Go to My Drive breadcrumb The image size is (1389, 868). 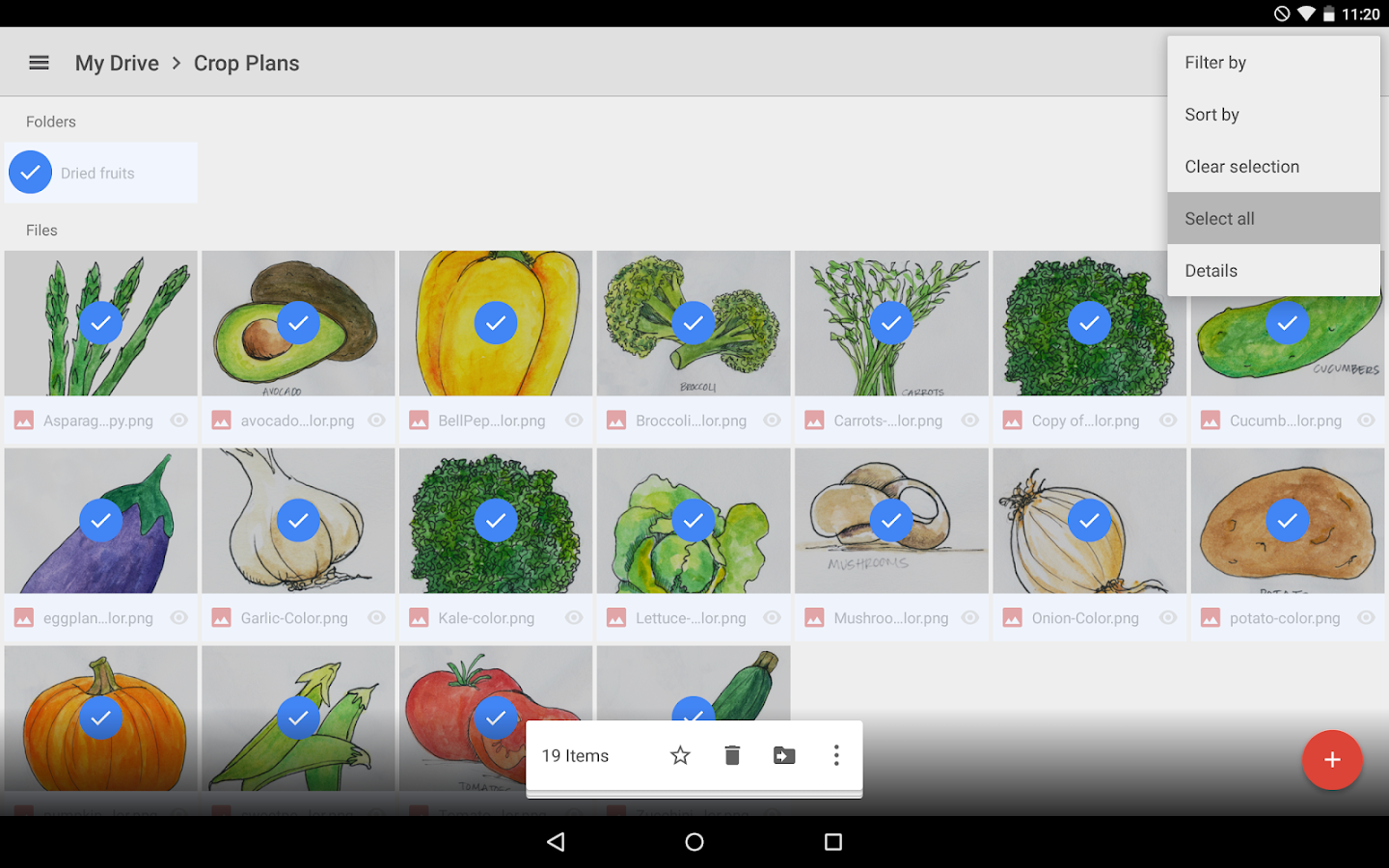point(117,63)
